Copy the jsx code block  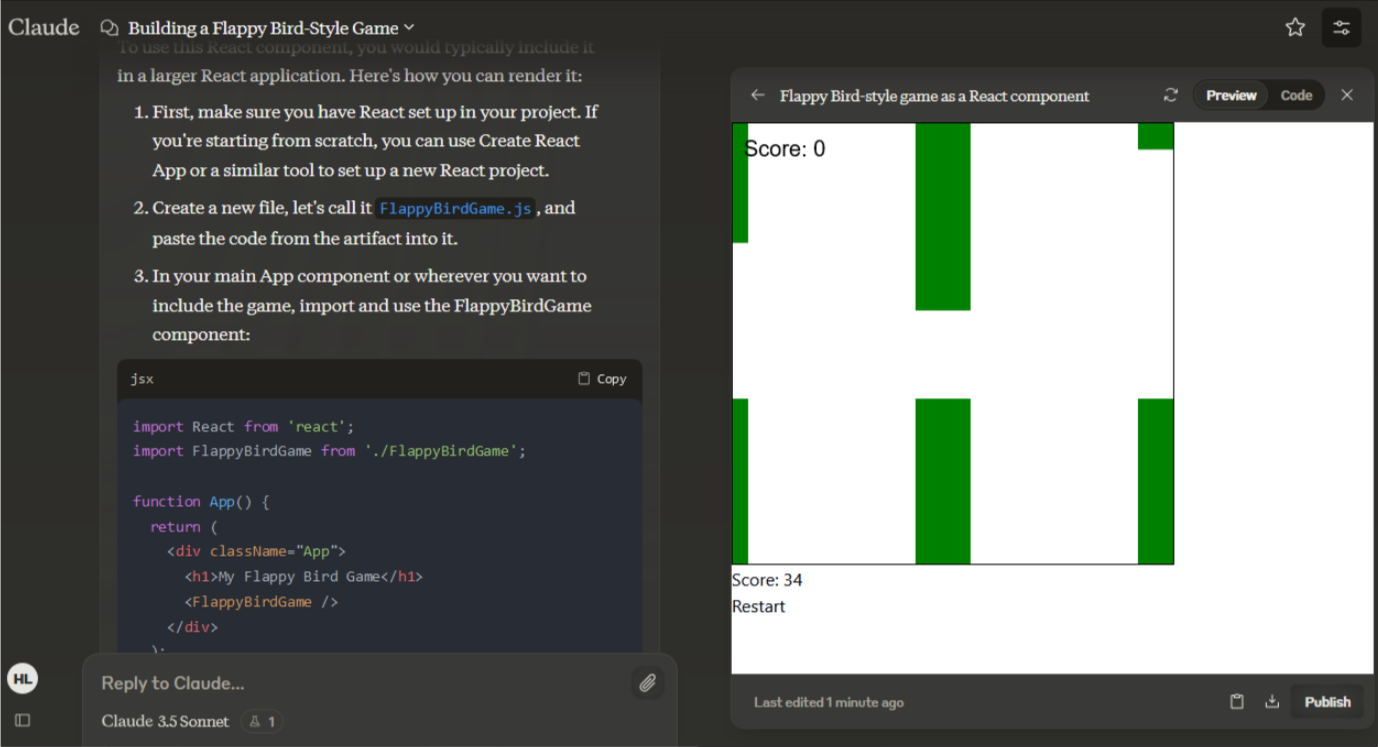[602, 379]
